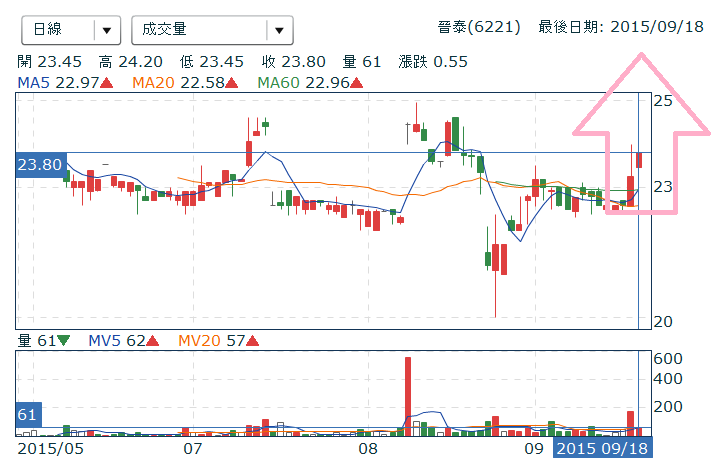The width and height of the screenshot is (711, 466).
Task: Click the 61 volume marker label
Action: click(29, 414)
